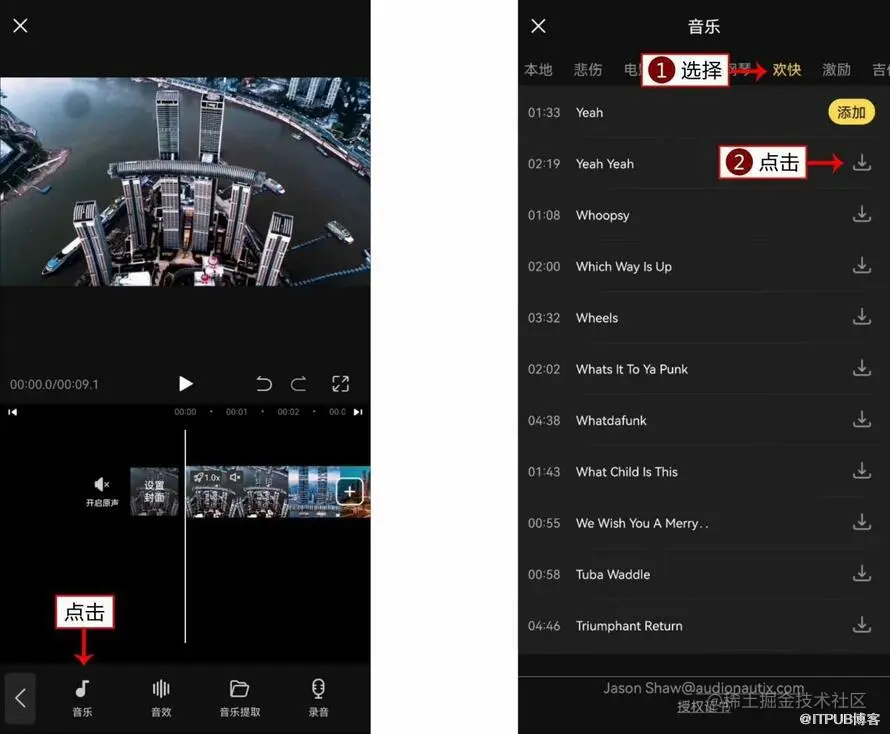
Task: Download We Wish You A Merry
Action: tap(862, 522)
